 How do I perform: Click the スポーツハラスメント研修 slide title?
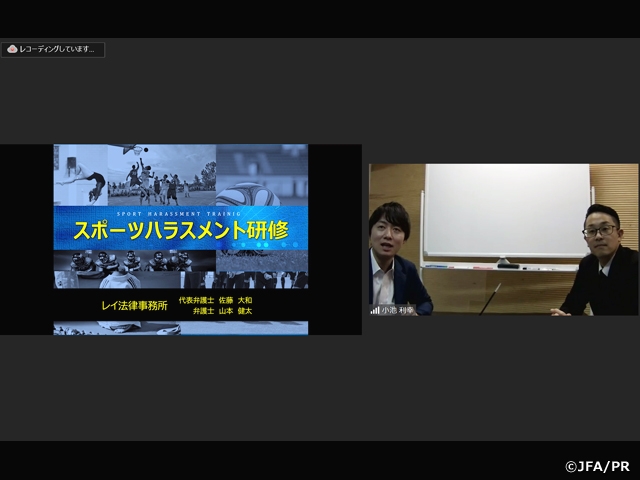click(x=180, y=229)
